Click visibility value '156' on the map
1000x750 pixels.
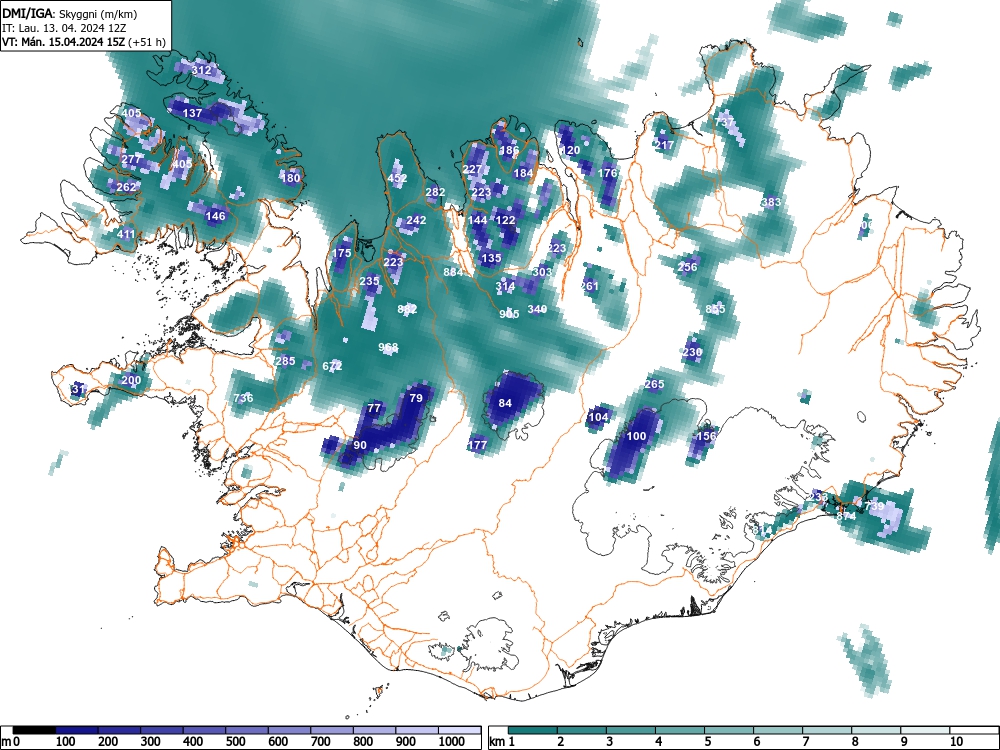point(706,436)
